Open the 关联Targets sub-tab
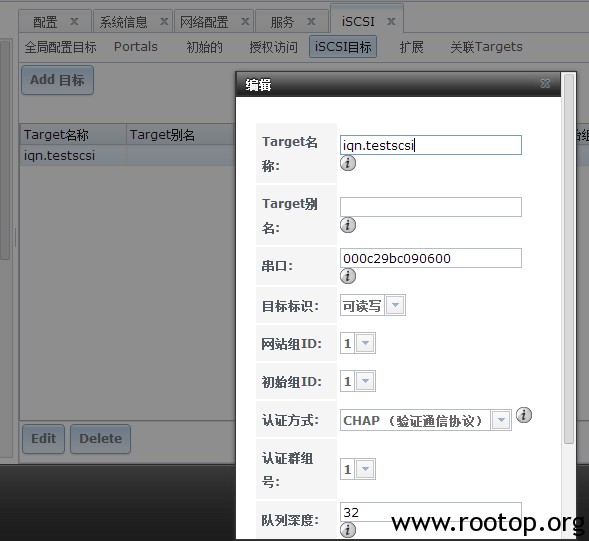 [x=486, y=47]
